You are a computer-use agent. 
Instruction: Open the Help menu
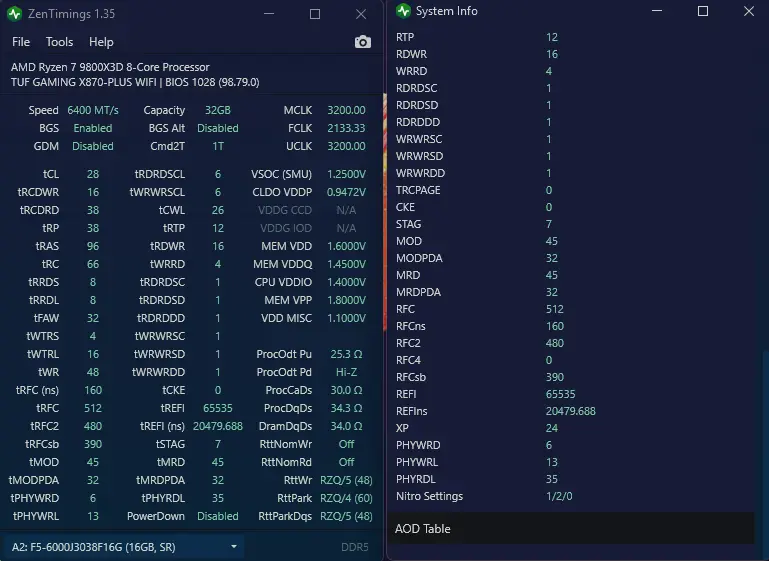coord(101,42)
